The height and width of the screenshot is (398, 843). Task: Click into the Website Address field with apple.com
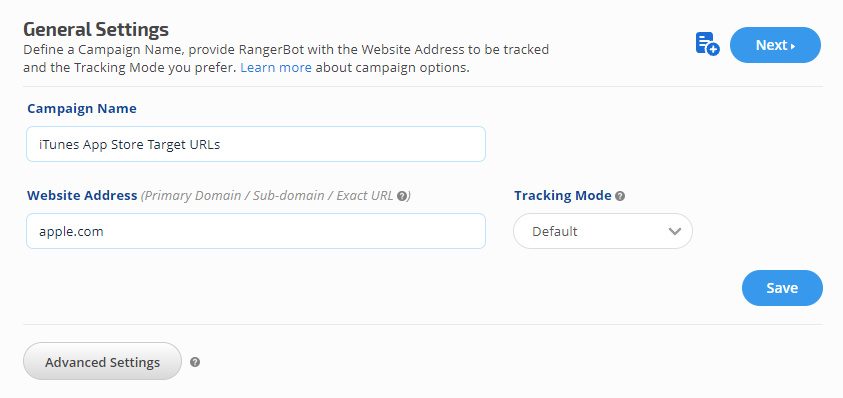256,231
